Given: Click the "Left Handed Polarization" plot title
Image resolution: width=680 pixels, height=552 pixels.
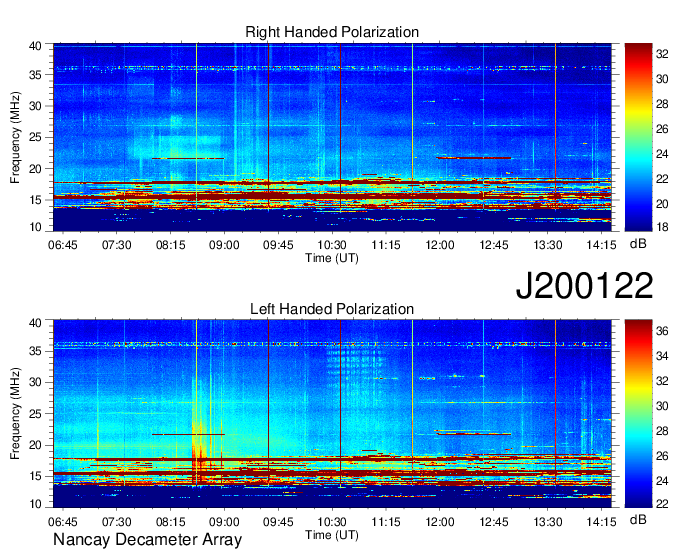Looking at the screenshot, I should [332, 309].
